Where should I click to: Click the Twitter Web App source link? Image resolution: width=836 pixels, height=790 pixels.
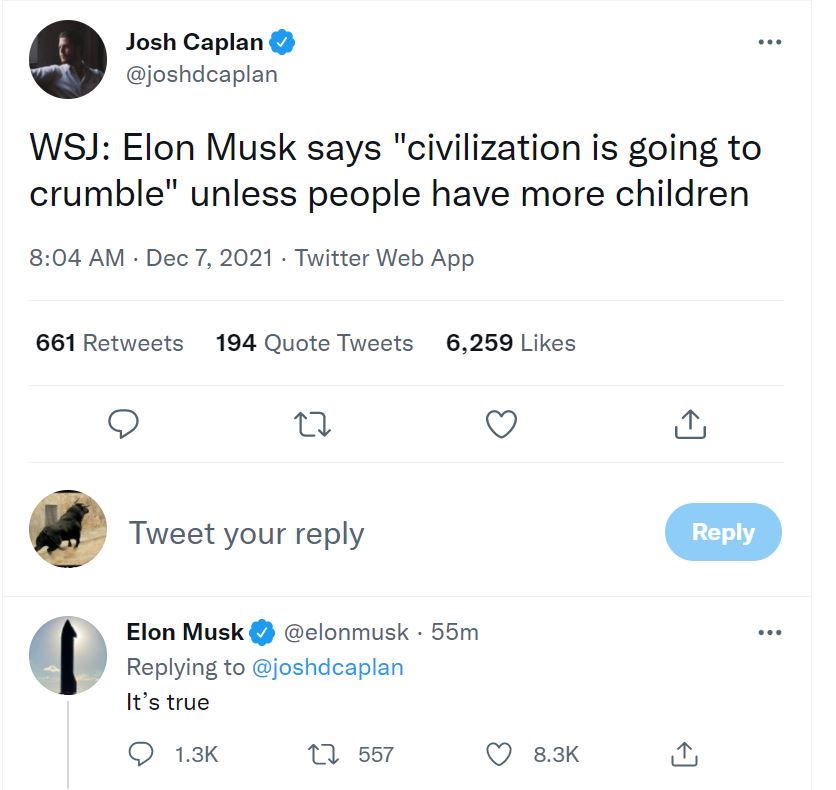[384, 258]
